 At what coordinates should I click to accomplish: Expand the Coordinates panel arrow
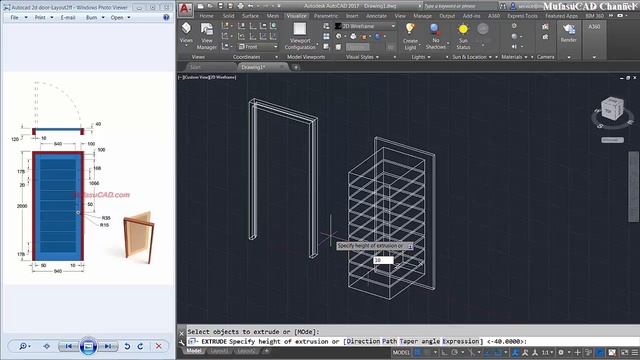pyautogui.click(x=276, y=57)
